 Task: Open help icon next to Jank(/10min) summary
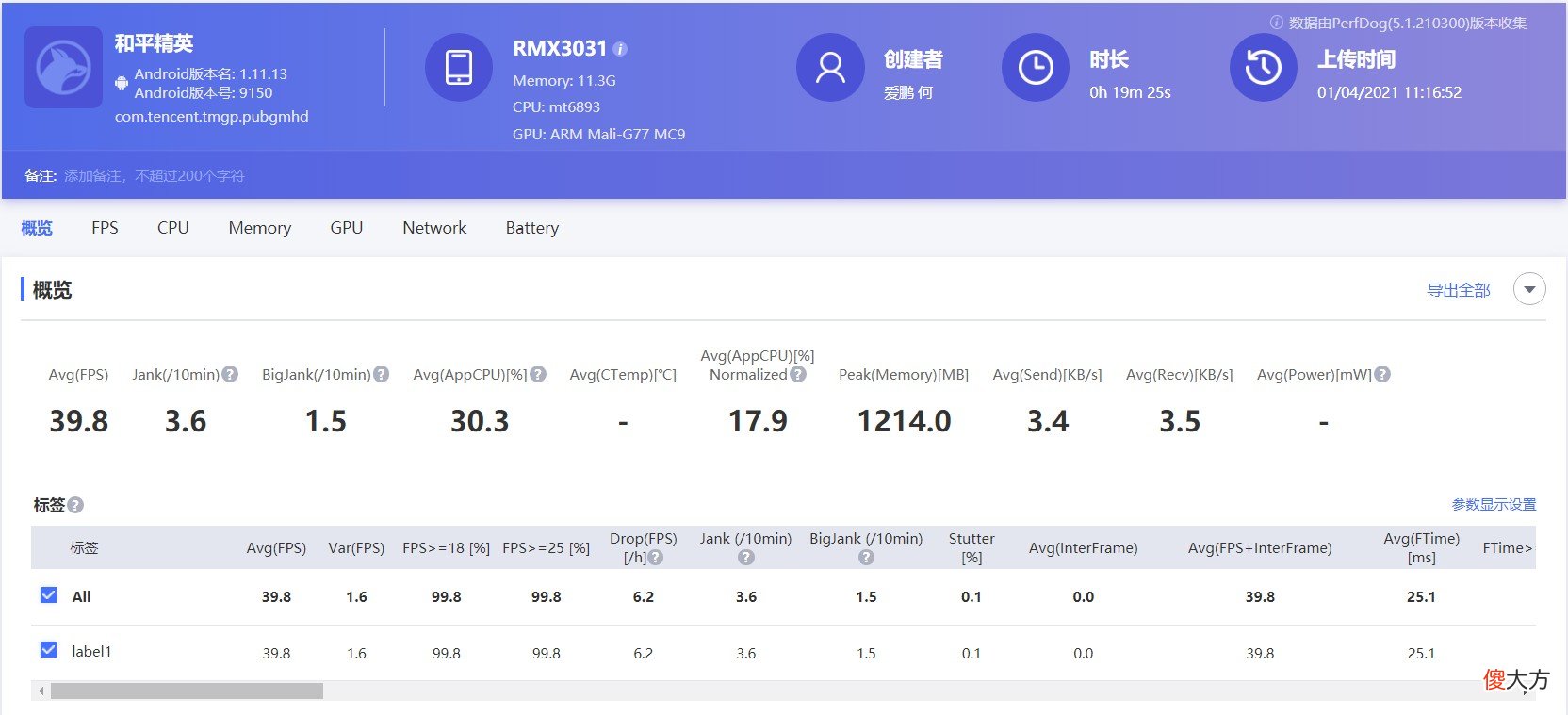pos(230,374)
